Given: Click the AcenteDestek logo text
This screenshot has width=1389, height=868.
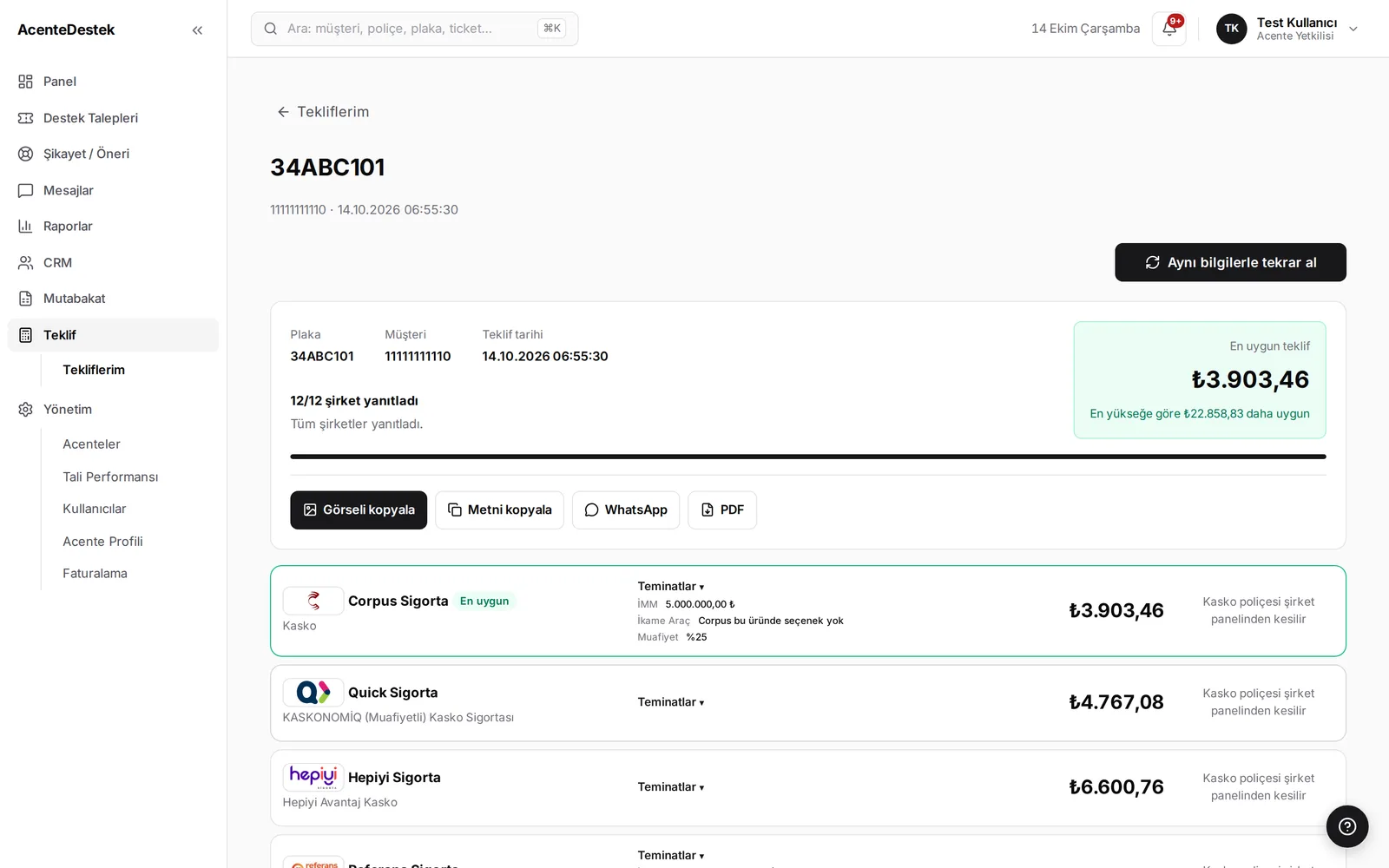Looking at the screenshot, I should click(x=66, y=30).
